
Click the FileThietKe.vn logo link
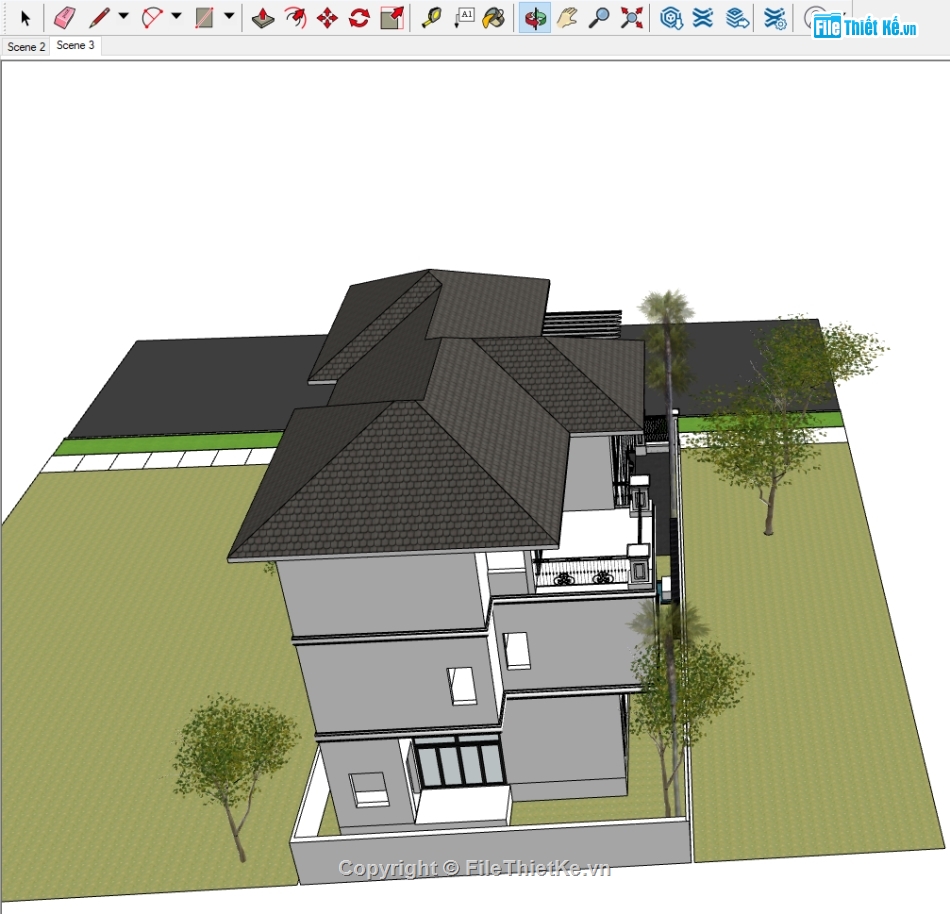click(865, 27)
